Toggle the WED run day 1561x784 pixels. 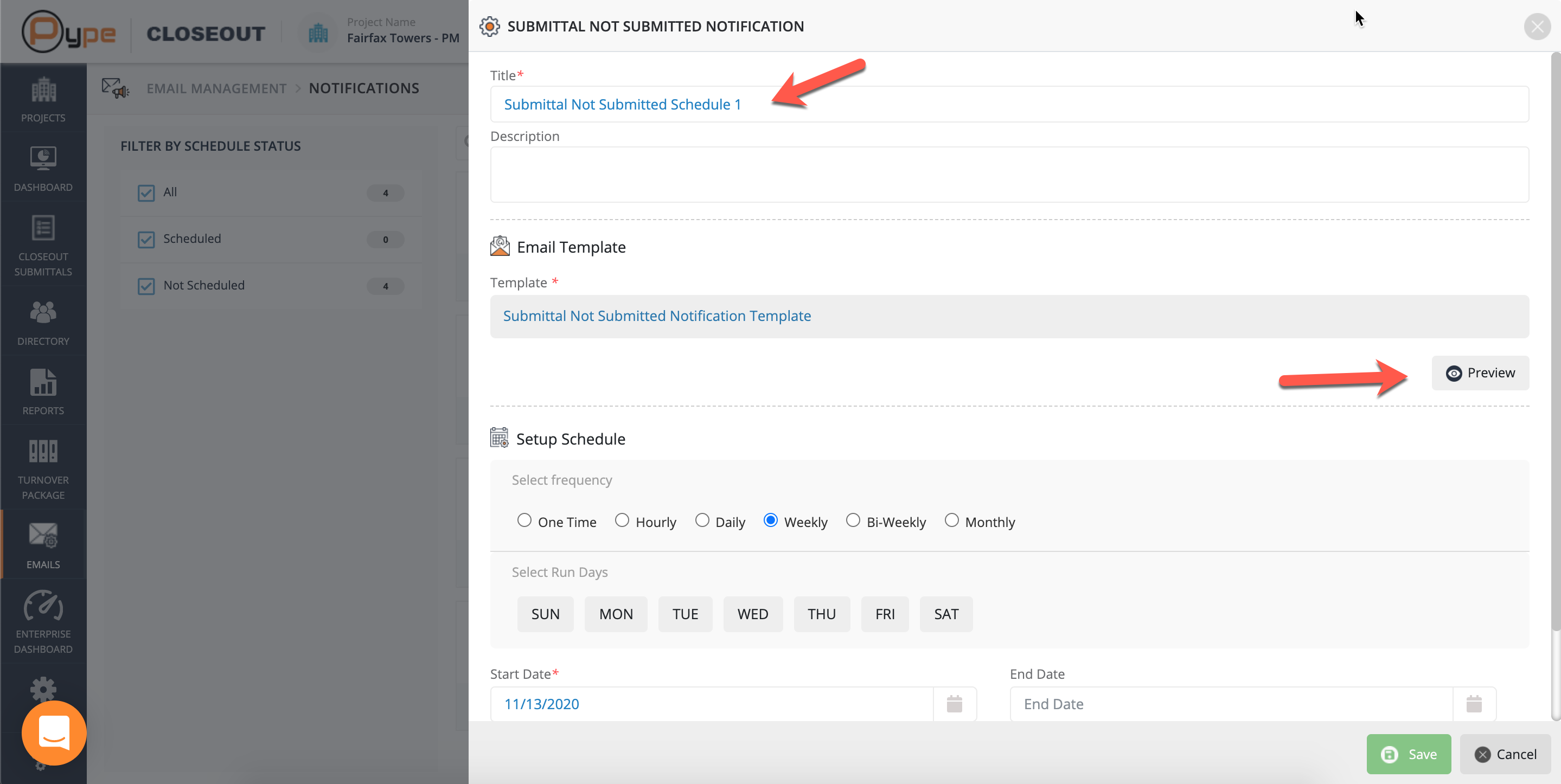[x=752, y=614]
